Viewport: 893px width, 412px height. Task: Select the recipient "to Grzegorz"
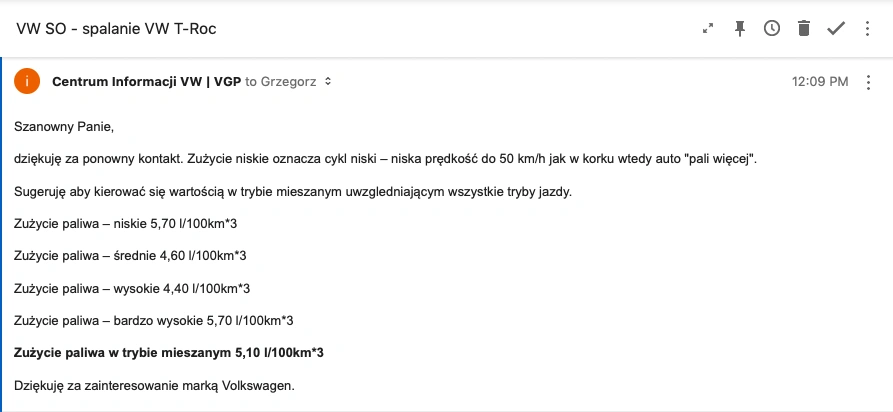[x=281, y=81]
